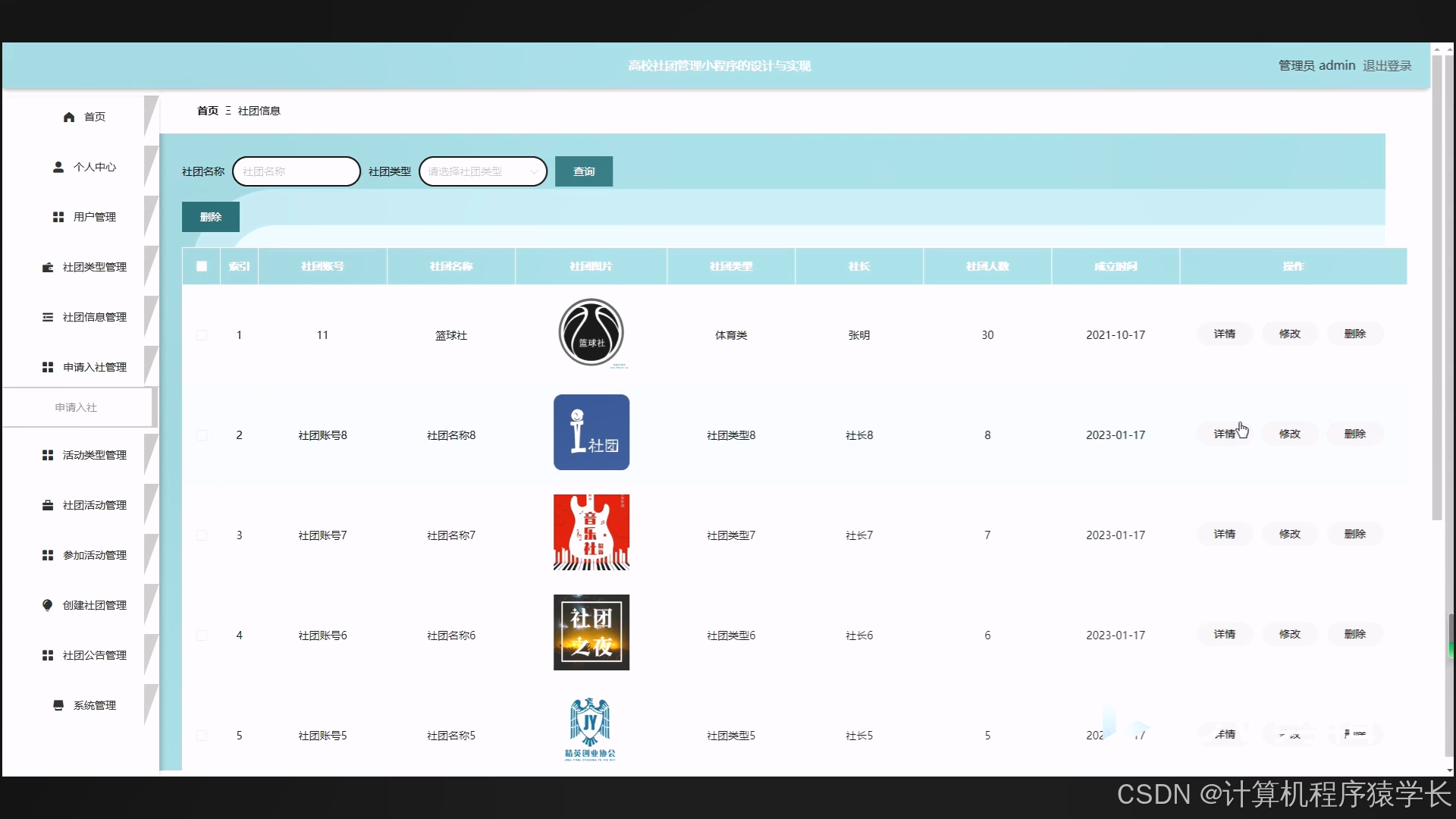1456x819 pixels.
Task: Click the 删除 batch delete button
Action: pyautogui.click(x=211, y=217)
